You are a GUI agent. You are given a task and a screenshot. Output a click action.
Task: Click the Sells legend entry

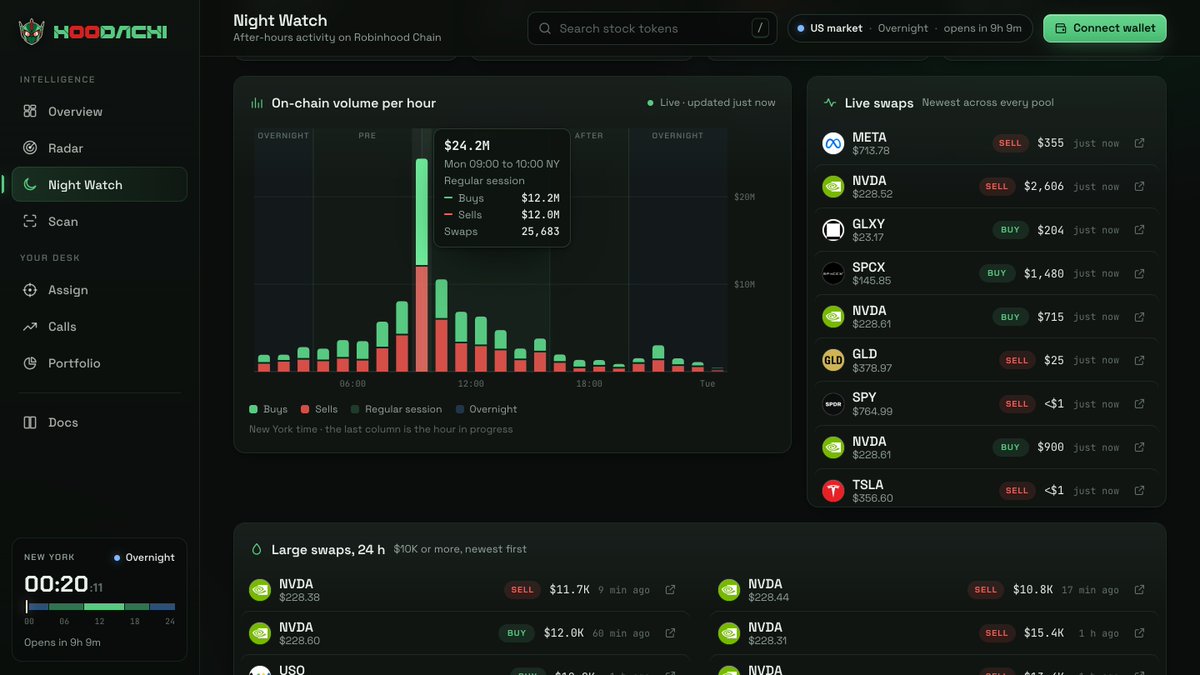click(x=319, y=409)
